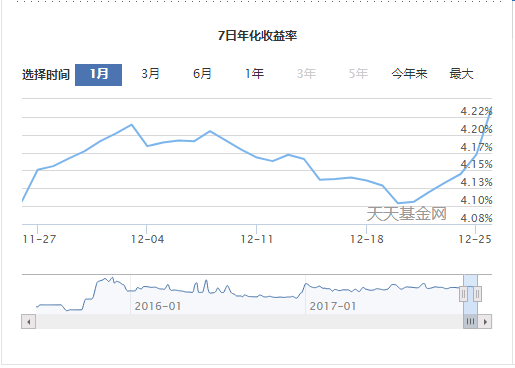Click the 选择时间 label
Viewport: 515px width, 368px height.
(x=46, y=75)
